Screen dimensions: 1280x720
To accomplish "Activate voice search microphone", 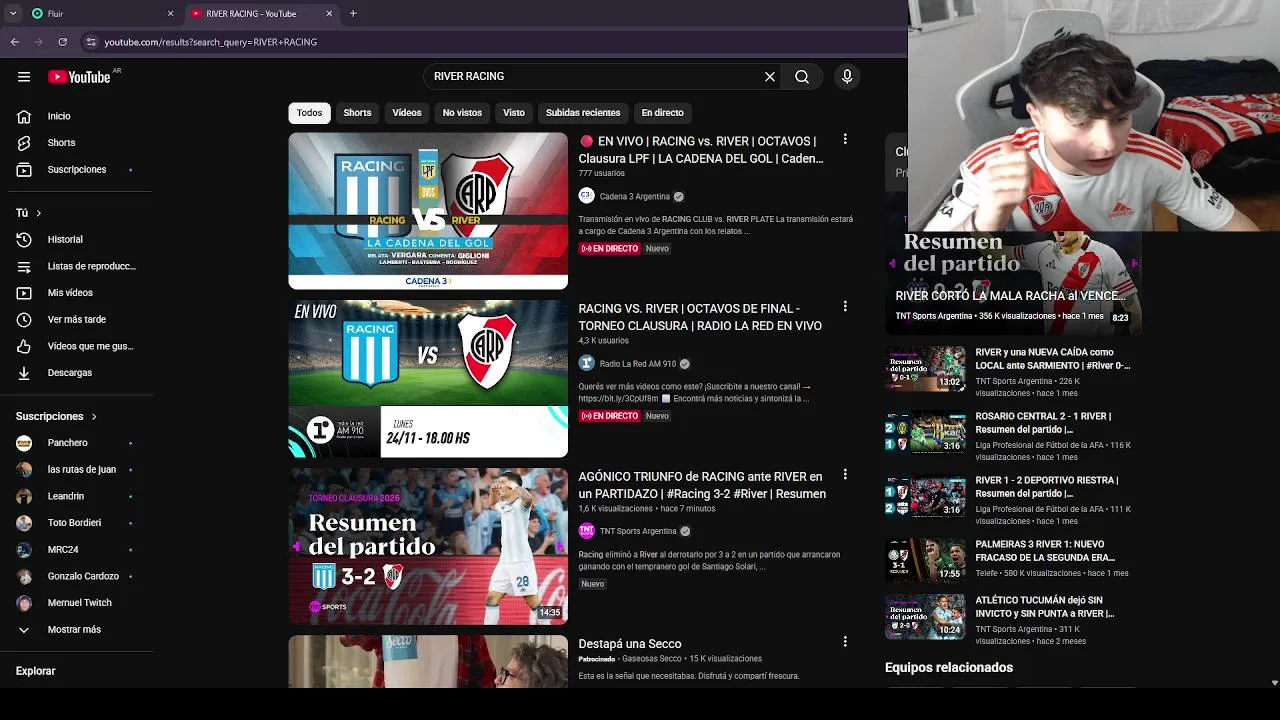I will [847, 76].
